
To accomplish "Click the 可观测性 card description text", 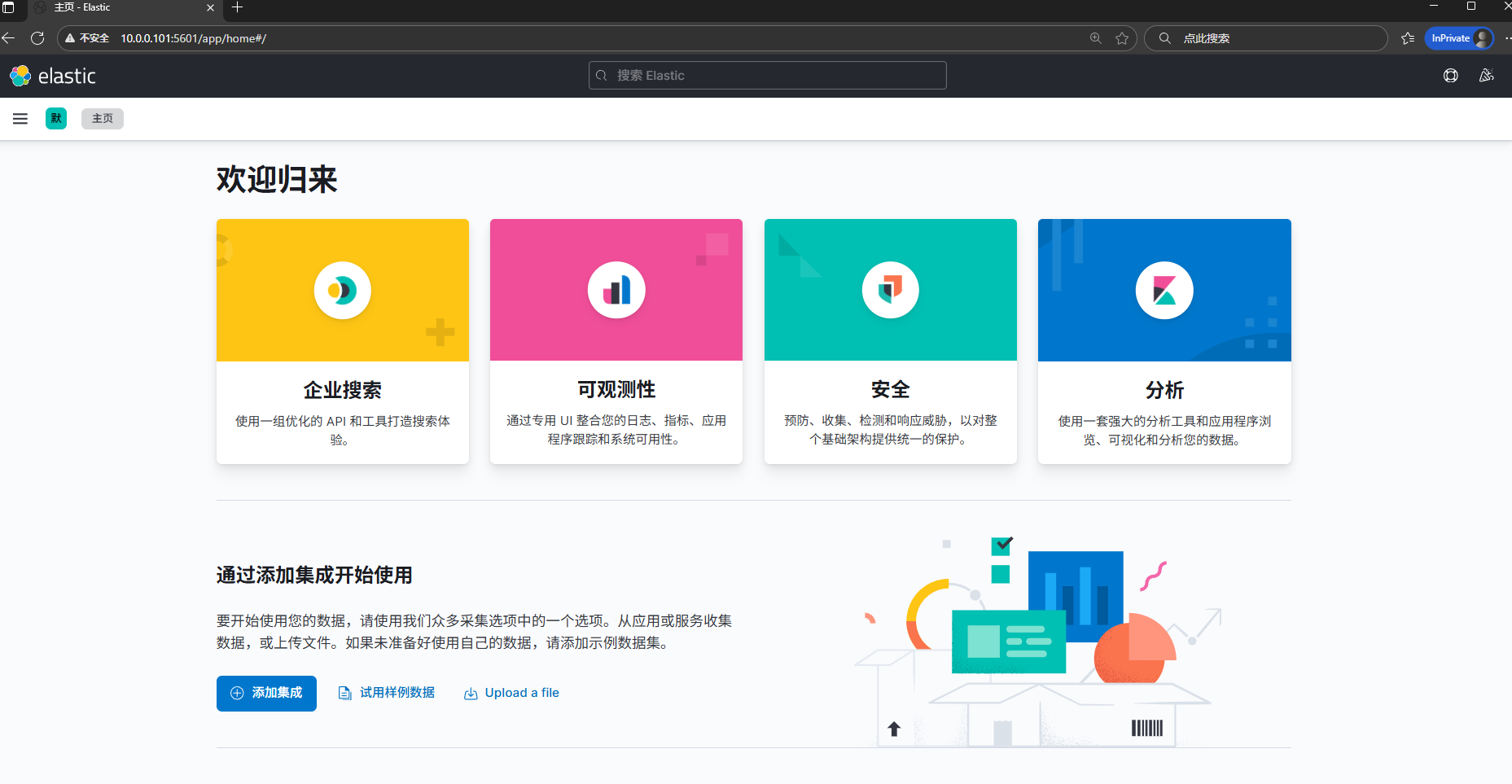I will click(x=616, y=430).
